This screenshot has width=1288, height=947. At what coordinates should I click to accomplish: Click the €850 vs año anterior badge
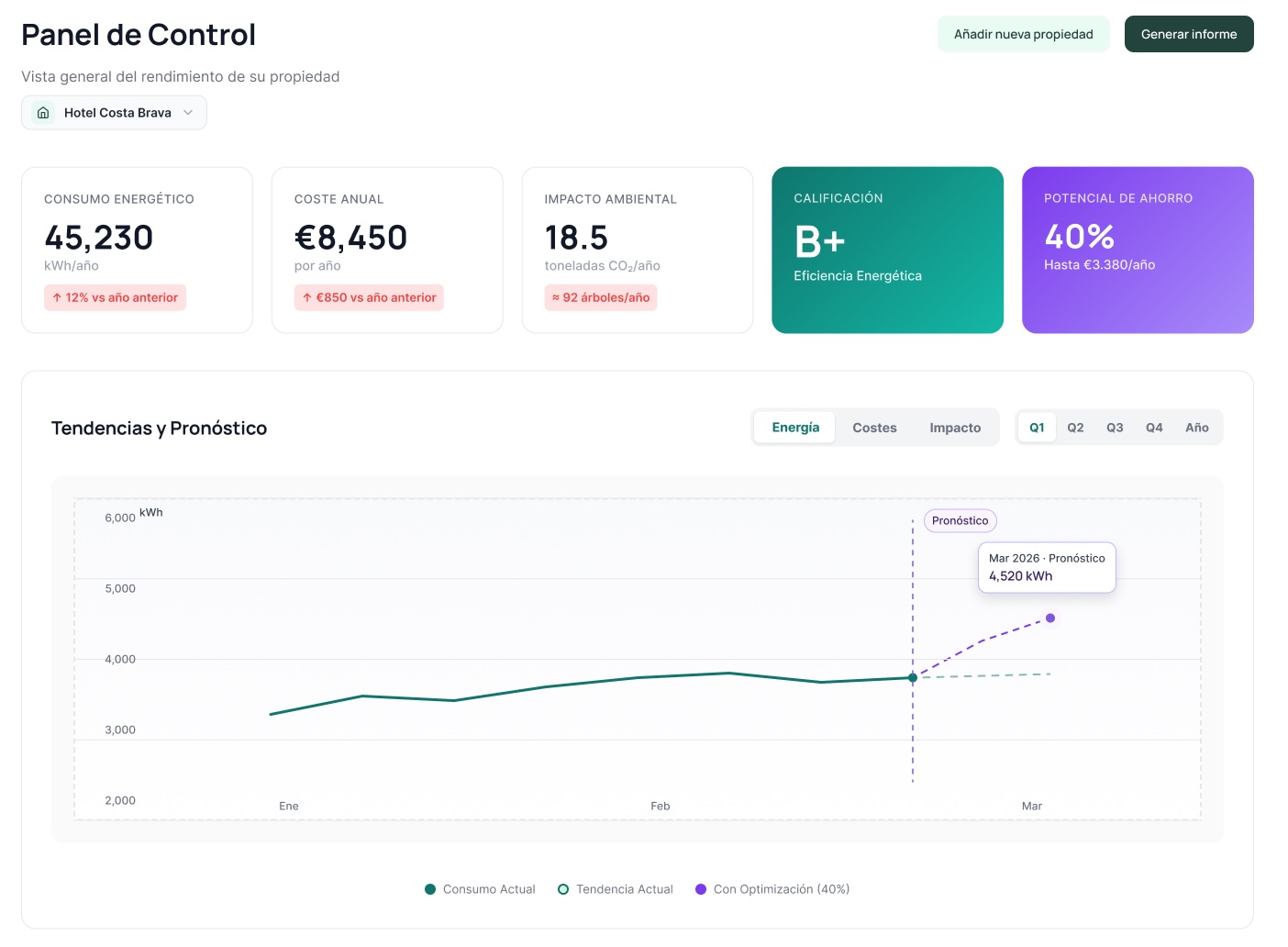pyautogui.click(x=369, y=297)
